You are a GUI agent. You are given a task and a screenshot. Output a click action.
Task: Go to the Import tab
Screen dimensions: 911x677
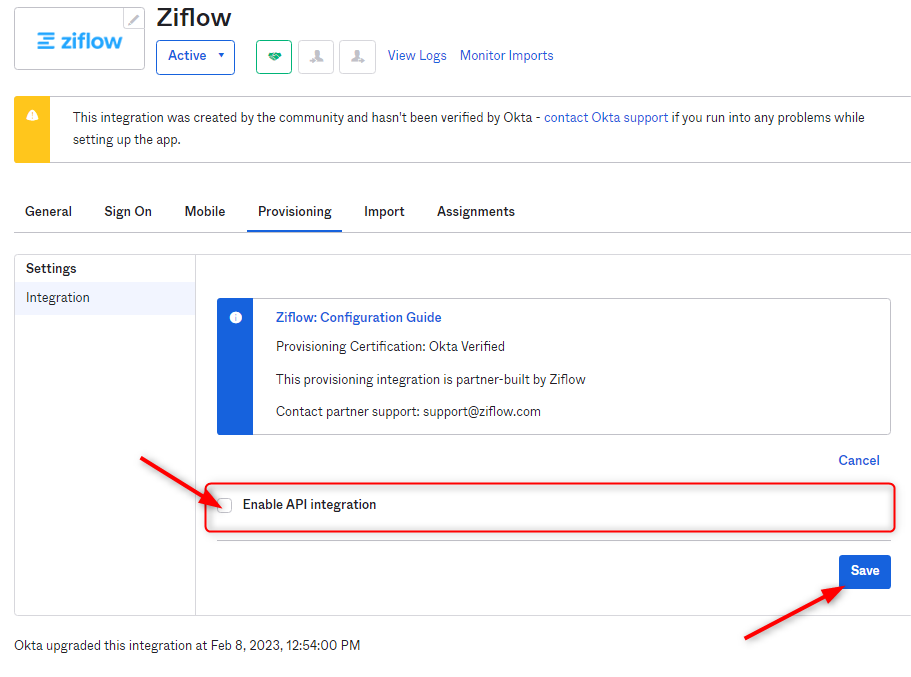coord(384,212)
